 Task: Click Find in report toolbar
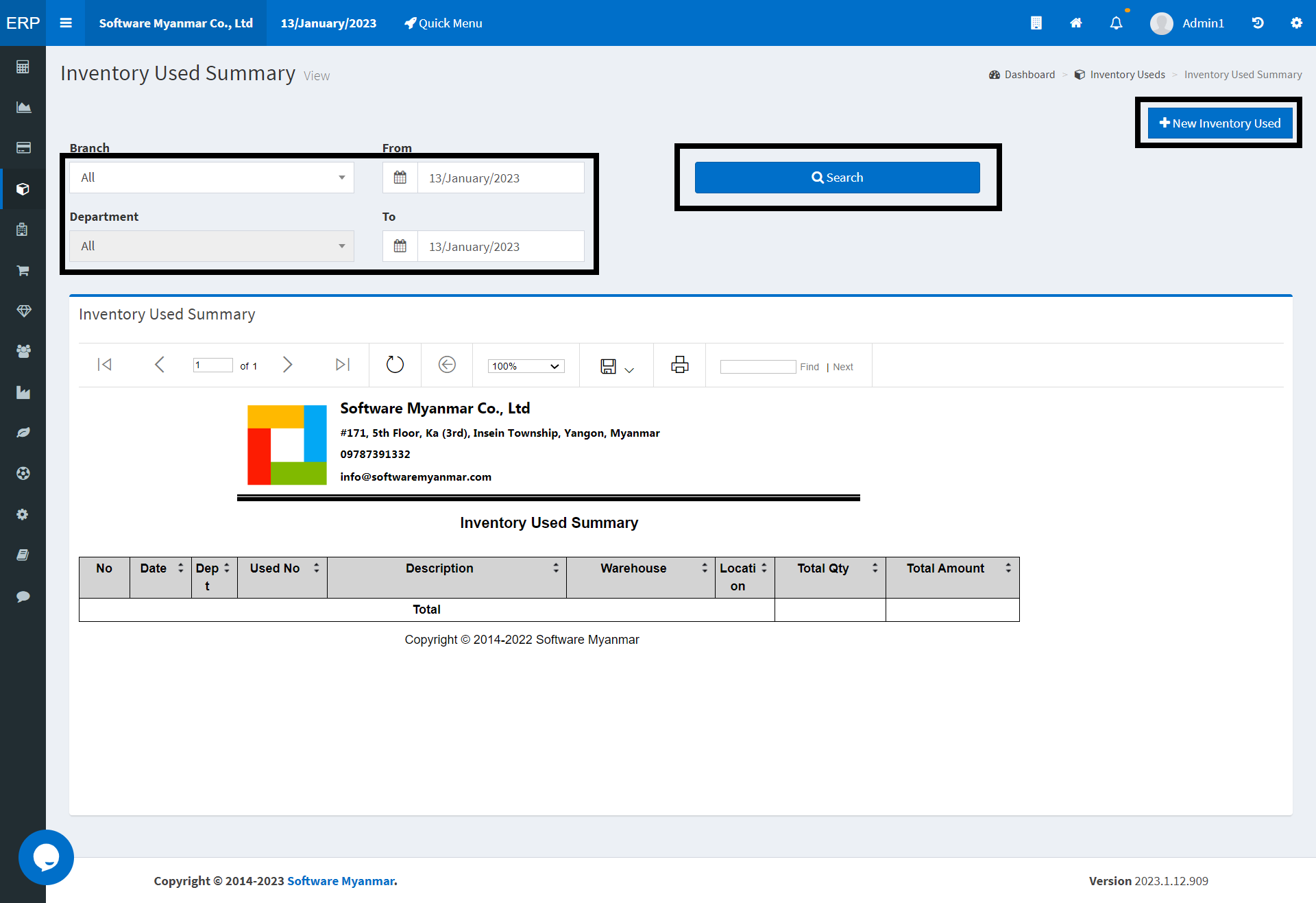click(x=809, y=367)
